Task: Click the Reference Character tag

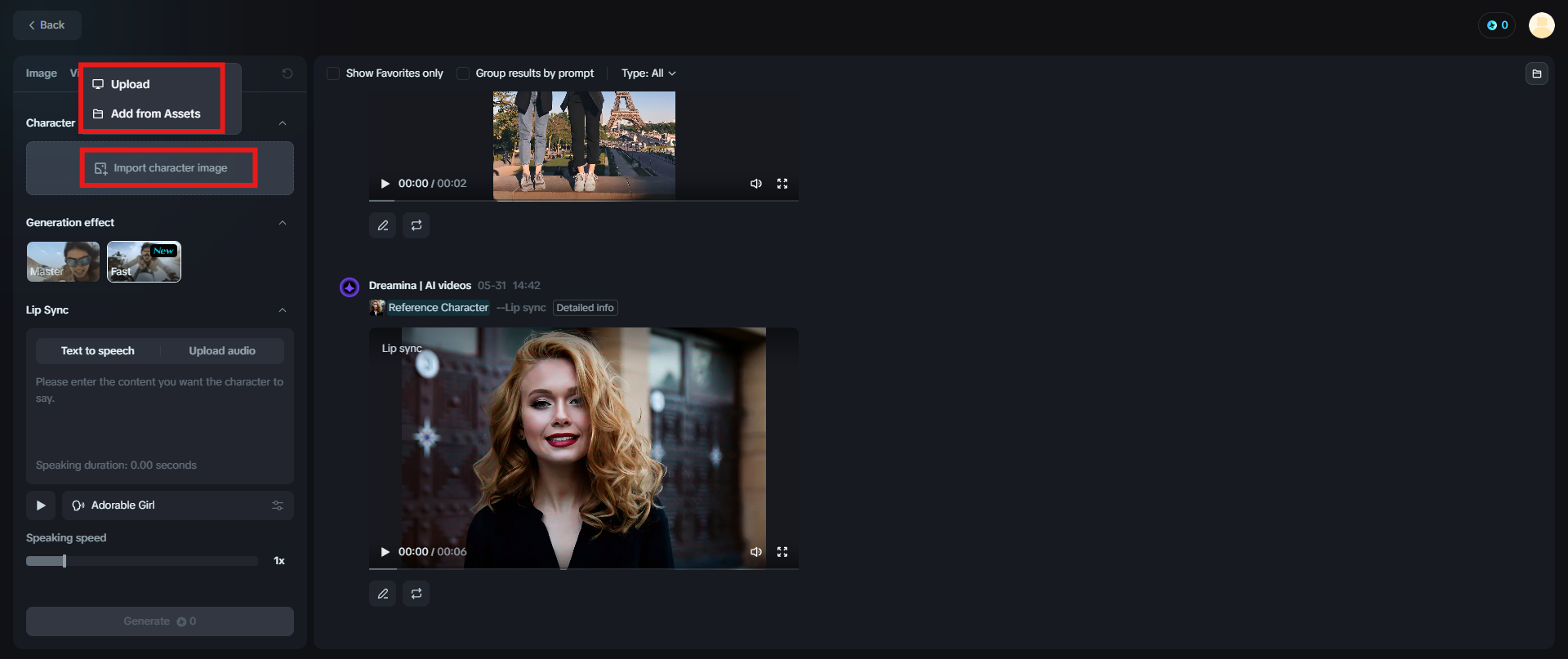Action: (x=439, y=308)
